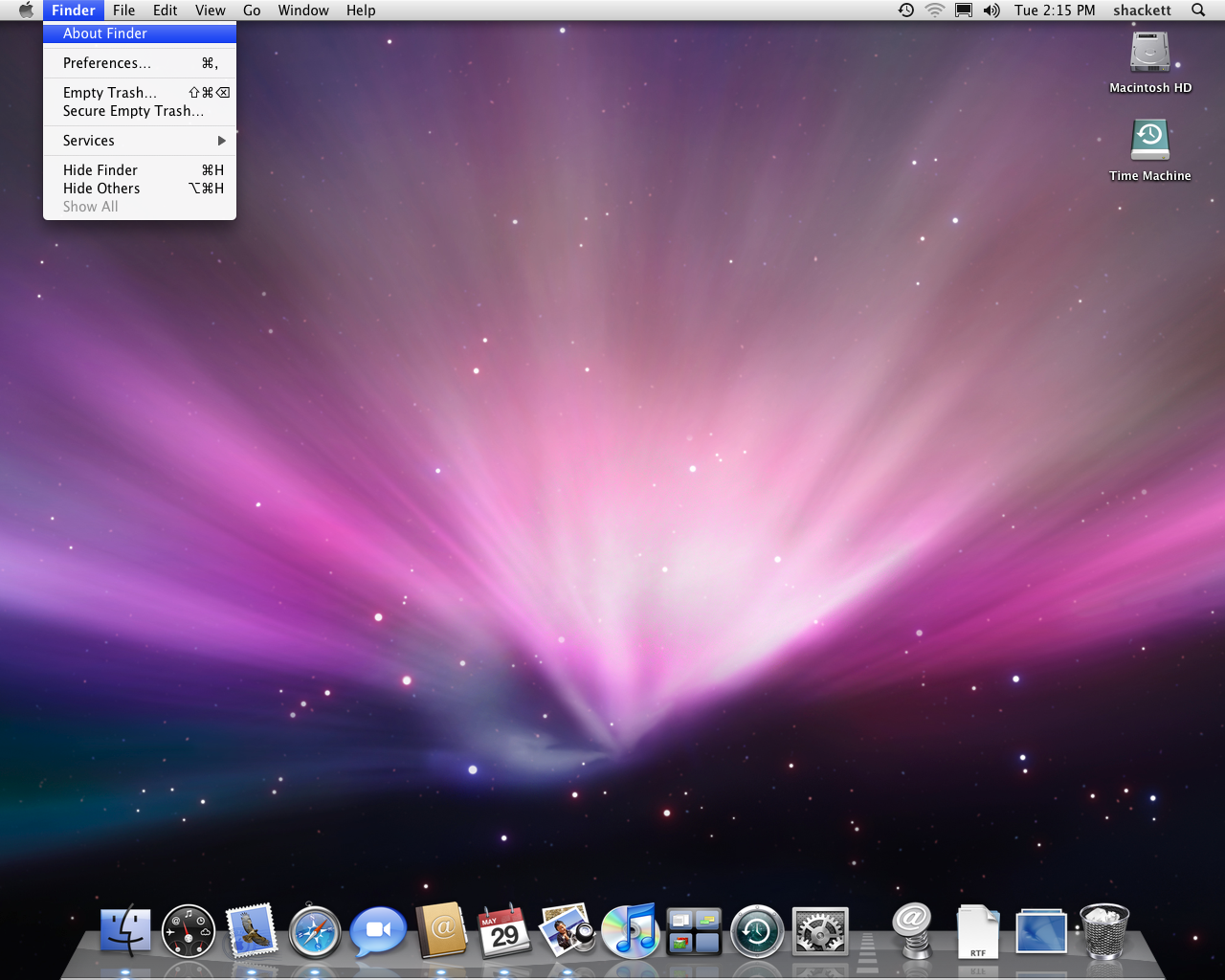Launch iTunes from the Dock
Image resolution: width=1225 pixels, height=980 pixels.
630,931
